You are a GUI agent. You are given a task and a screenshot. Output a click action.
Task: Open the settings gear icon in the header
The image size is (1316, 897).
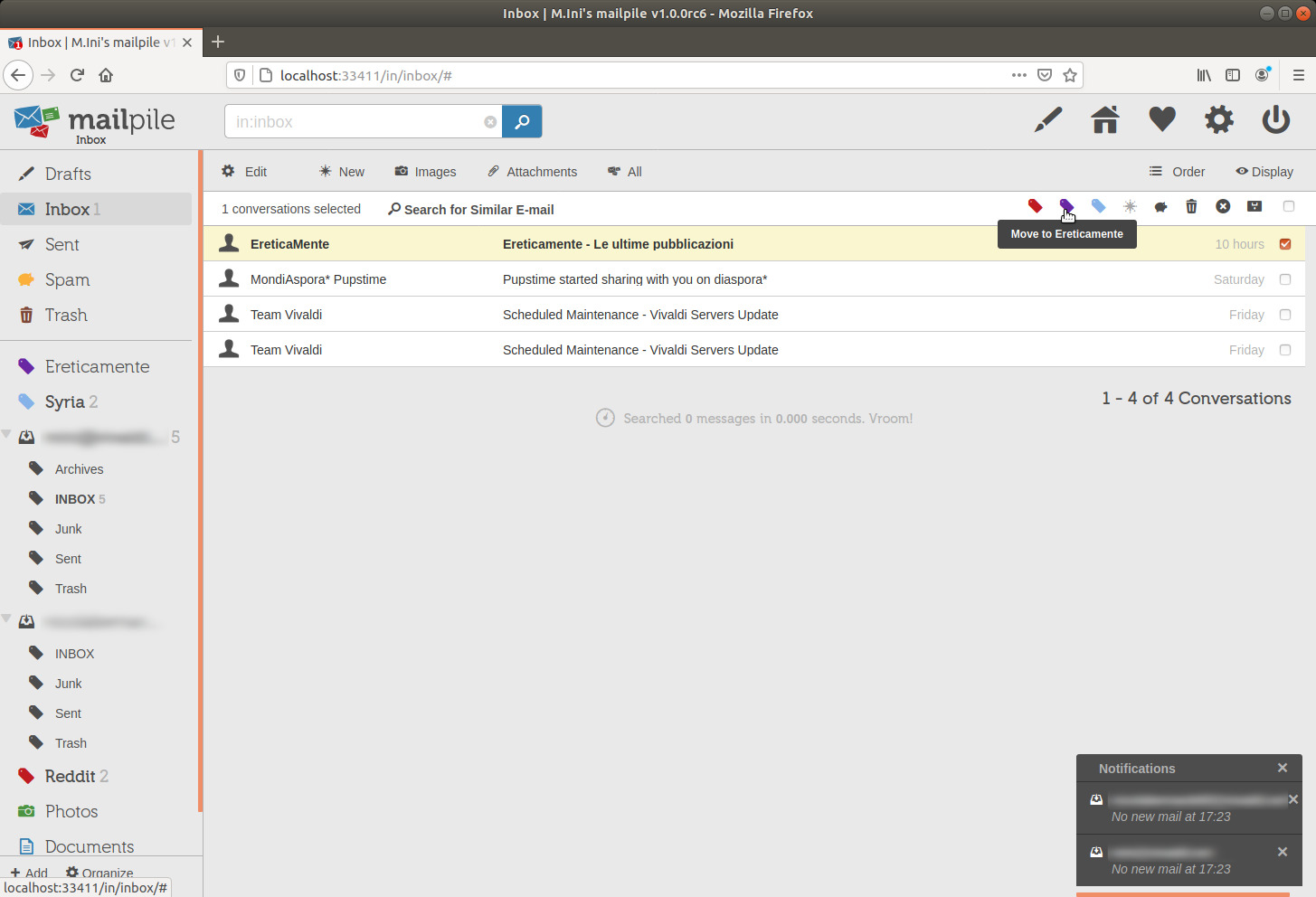pos(1219,119)
